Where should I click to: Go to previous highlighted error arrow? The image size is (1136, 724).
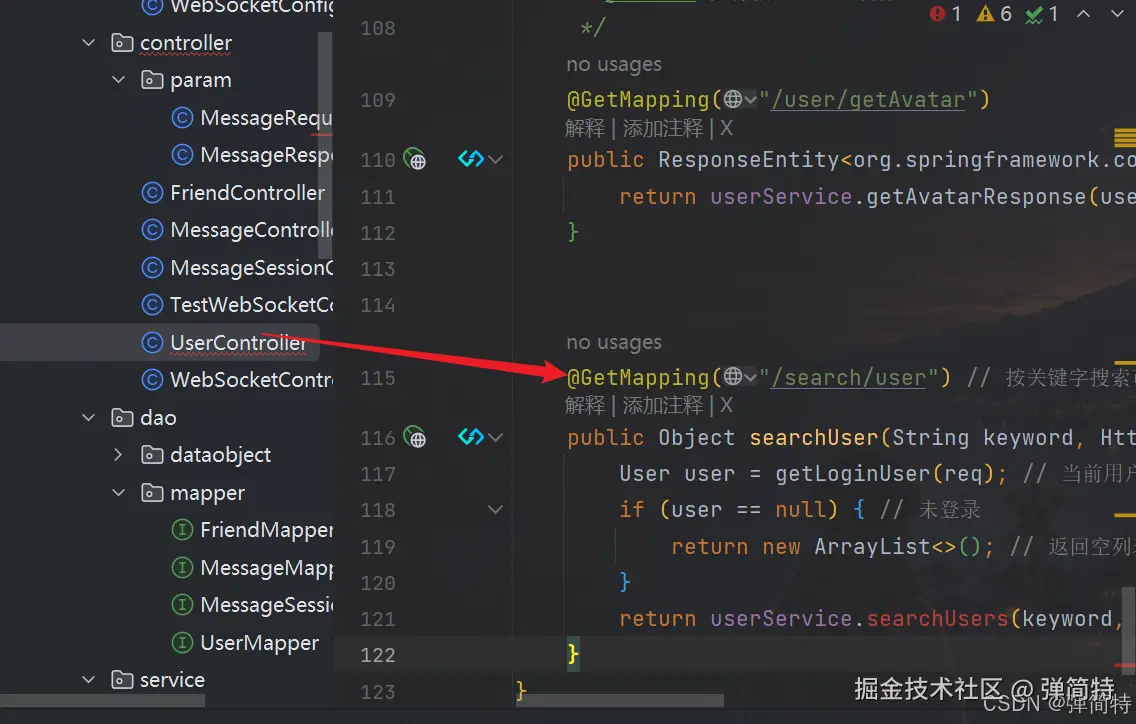click(x=1083, y=14)
